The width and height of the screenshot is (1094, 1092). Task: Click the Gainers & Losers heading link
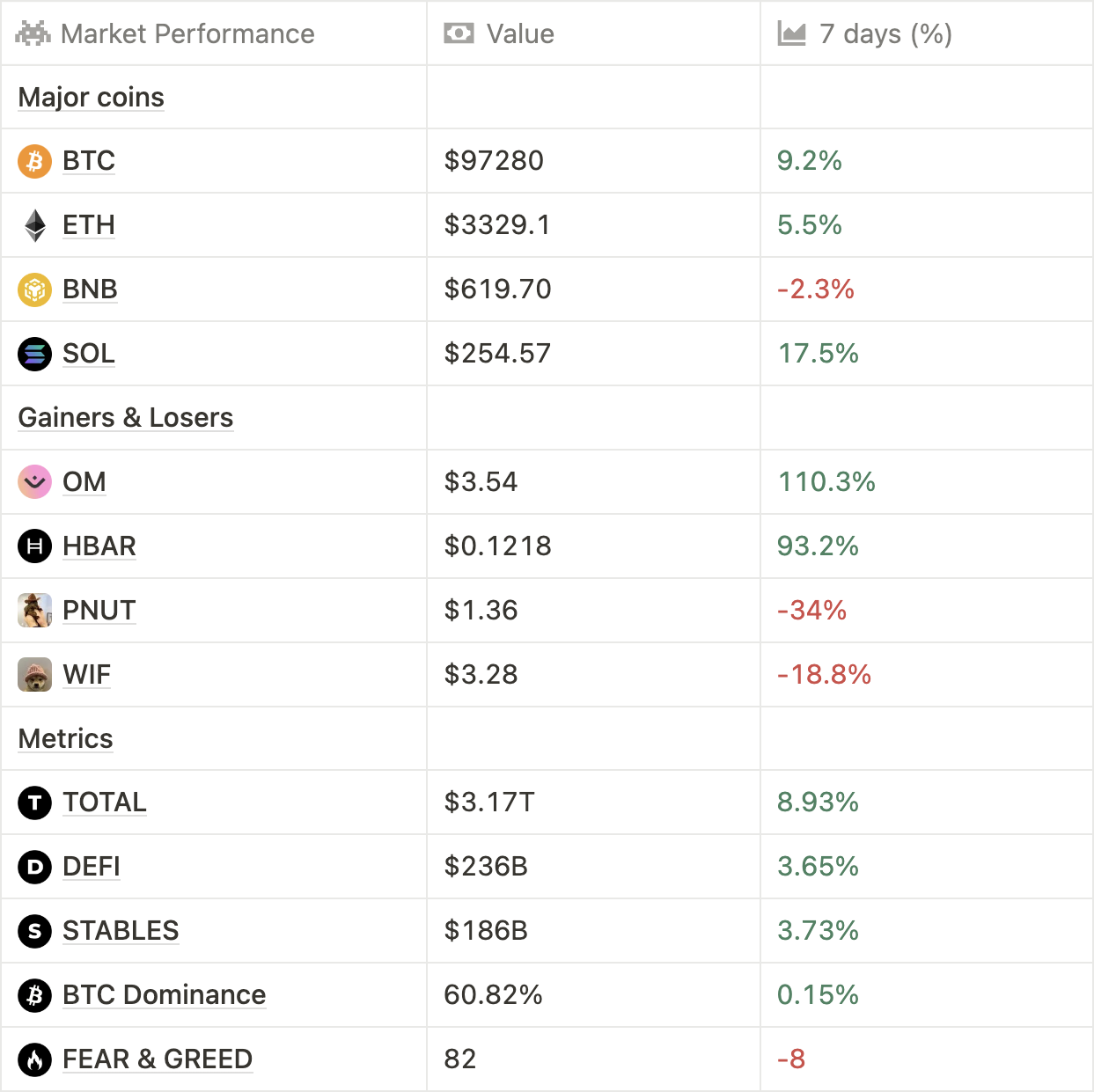click(126, 418)
